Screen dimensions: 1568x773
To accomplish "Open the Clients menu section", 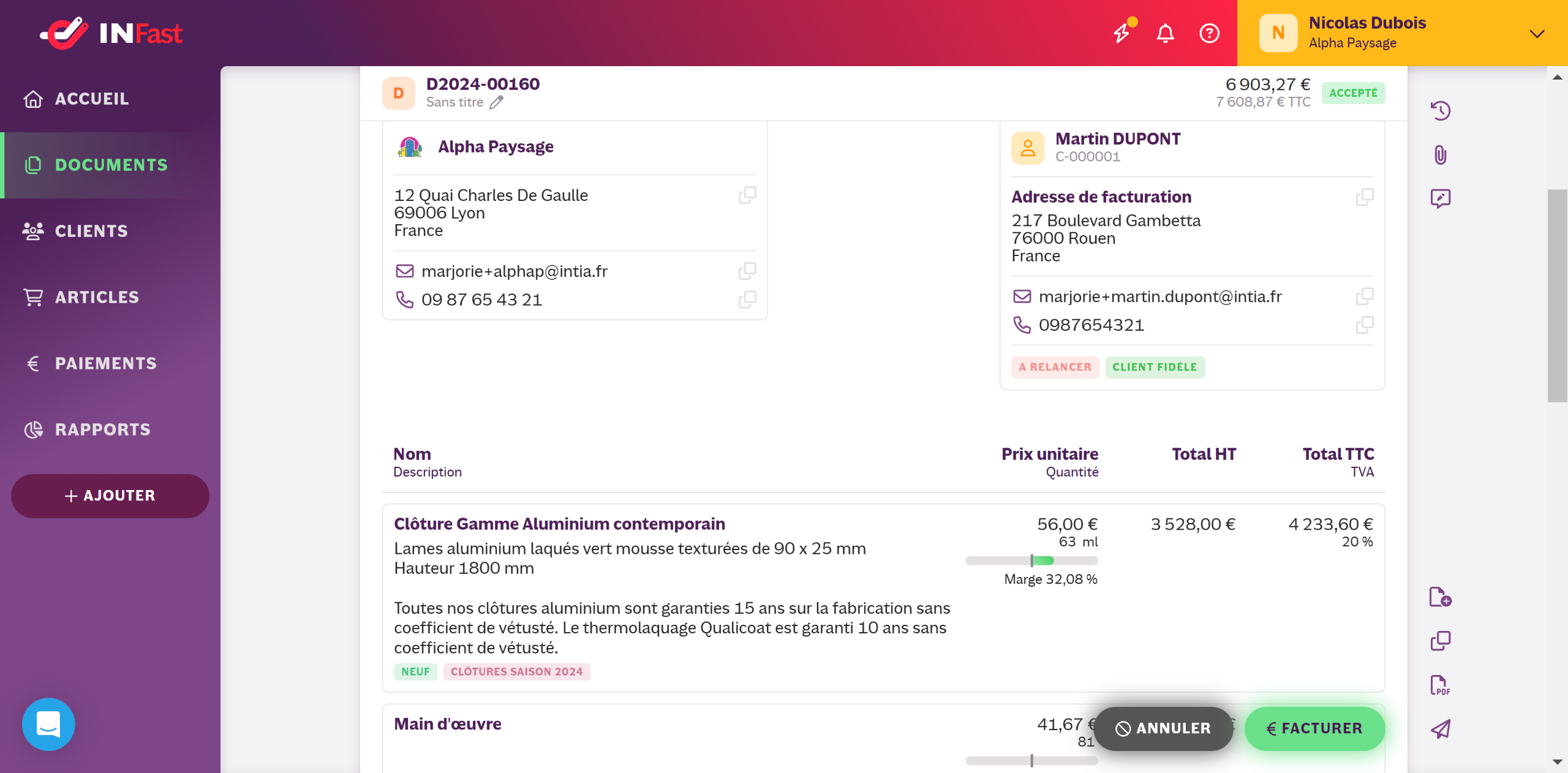I will (92, 231).
